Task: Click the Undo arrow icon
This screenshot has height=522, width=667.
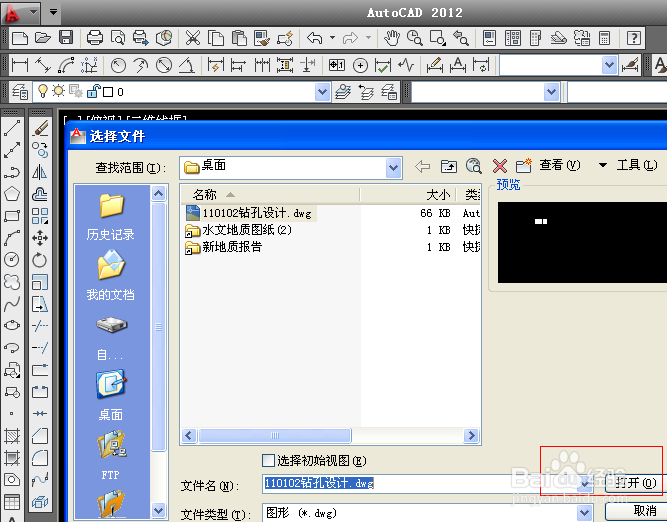Action: click(x=315, y=38)
